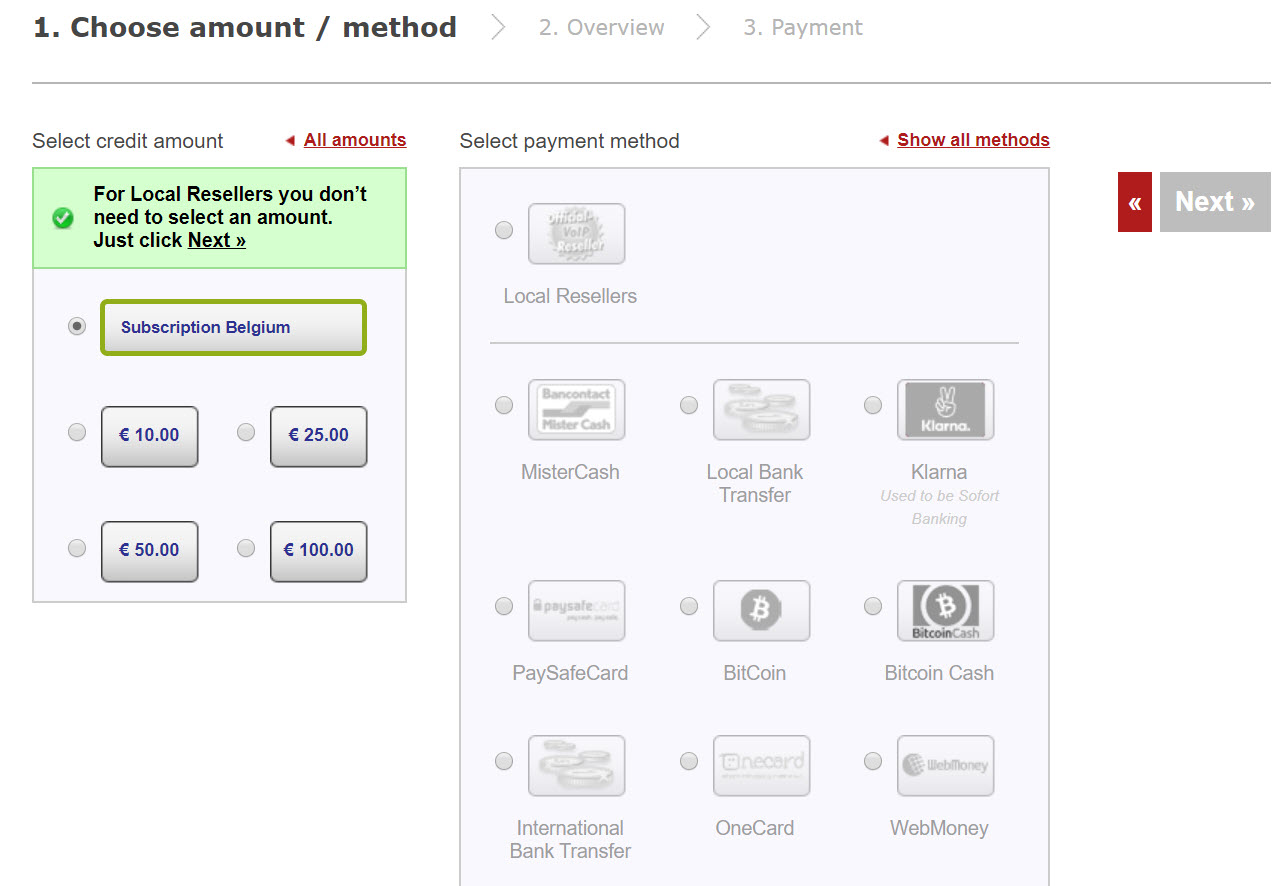This screenshot has width=1287, height=886.
Task: Click the Local Resellers logo icon
Action: (576, 234)
